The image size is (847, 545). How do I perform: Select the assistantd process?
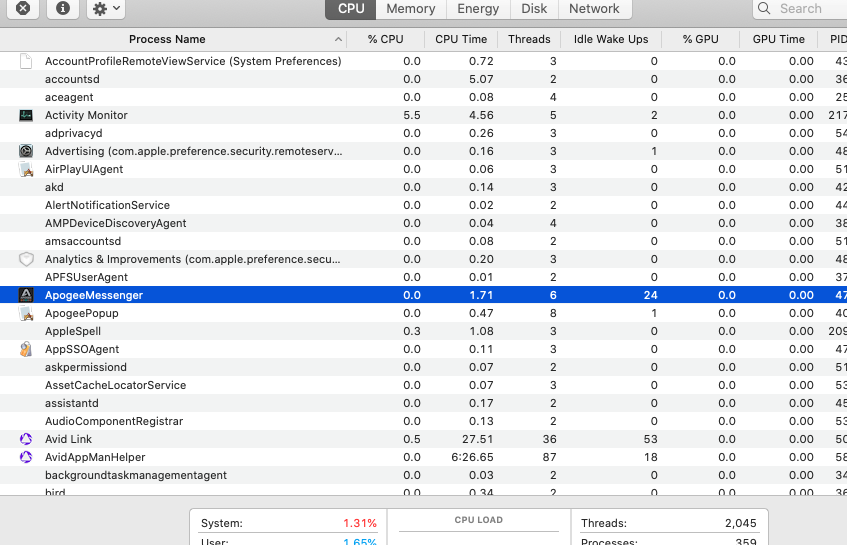424,403
